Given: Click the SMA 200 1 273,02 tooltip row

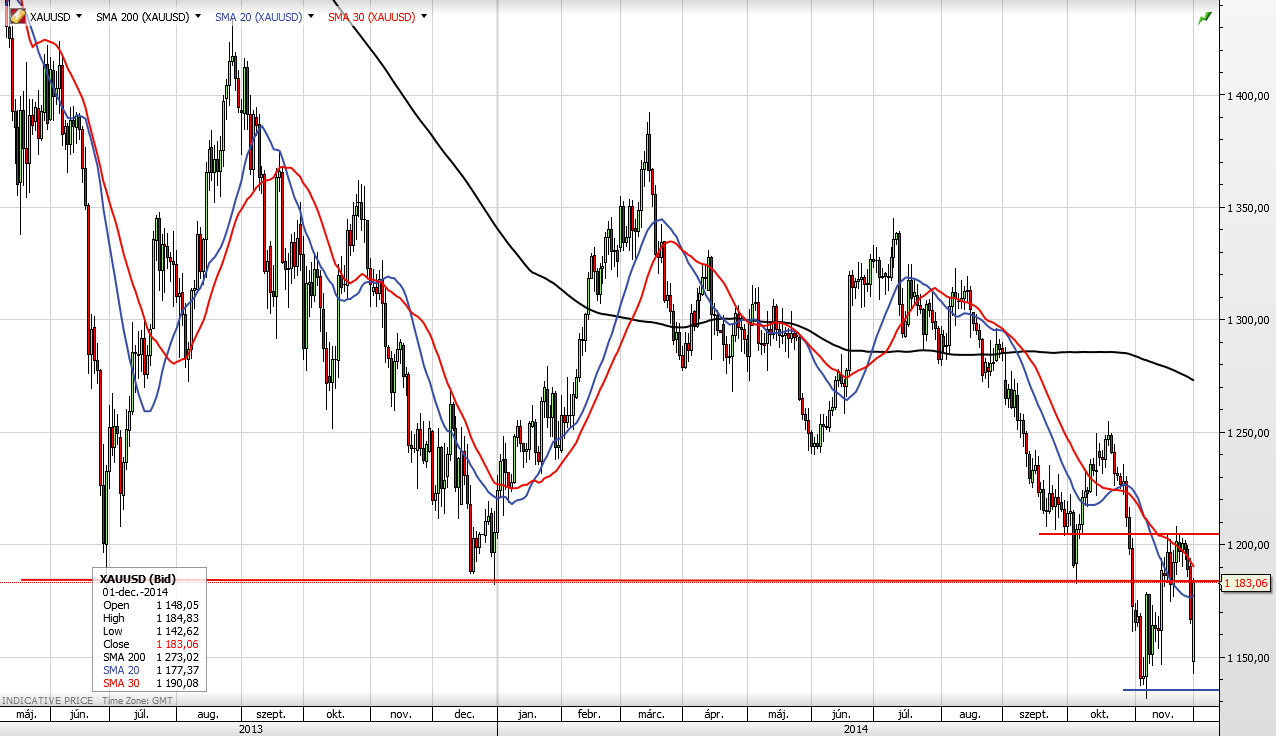Looking at the screenshot, I should coord(150,657).
